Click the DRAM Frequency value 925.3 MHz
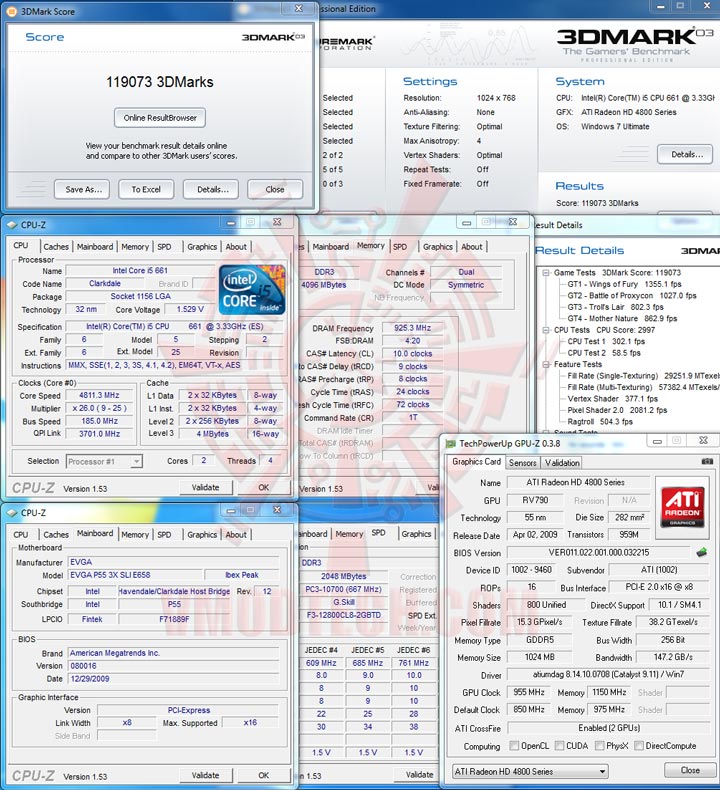This screenshot has height=790, width=720. point(412,328)
